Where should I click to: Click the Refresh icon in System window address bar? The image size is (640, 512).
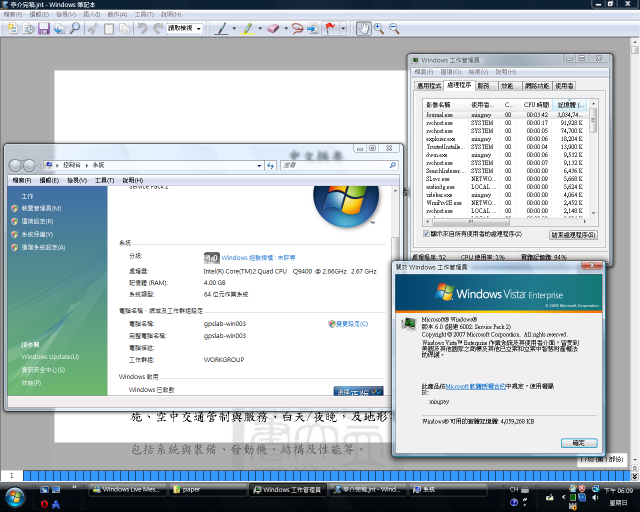coord(270,165)
